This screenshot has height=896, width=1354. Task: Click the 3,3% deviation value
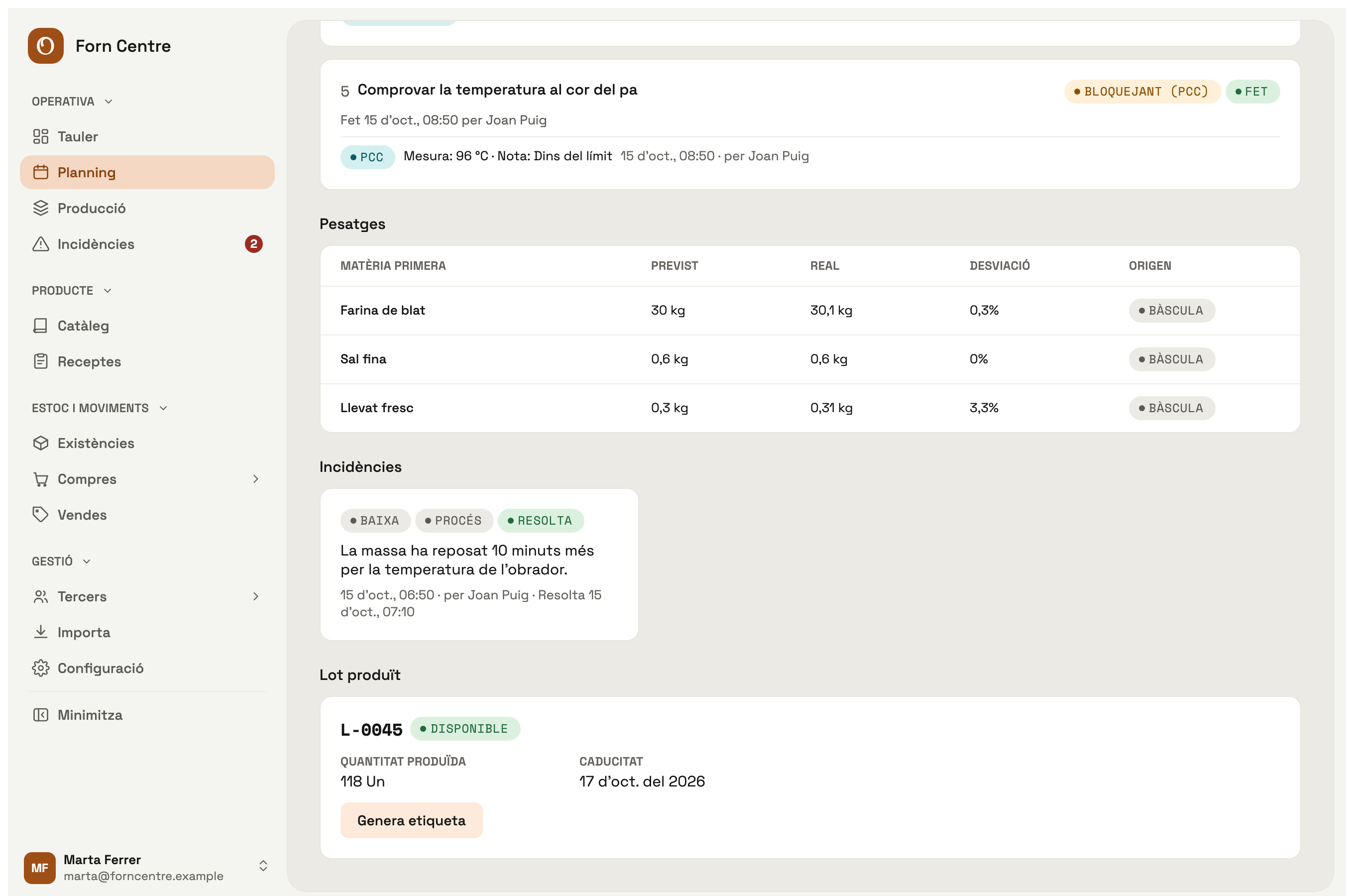pyautogui.click(x=984, y=408)
